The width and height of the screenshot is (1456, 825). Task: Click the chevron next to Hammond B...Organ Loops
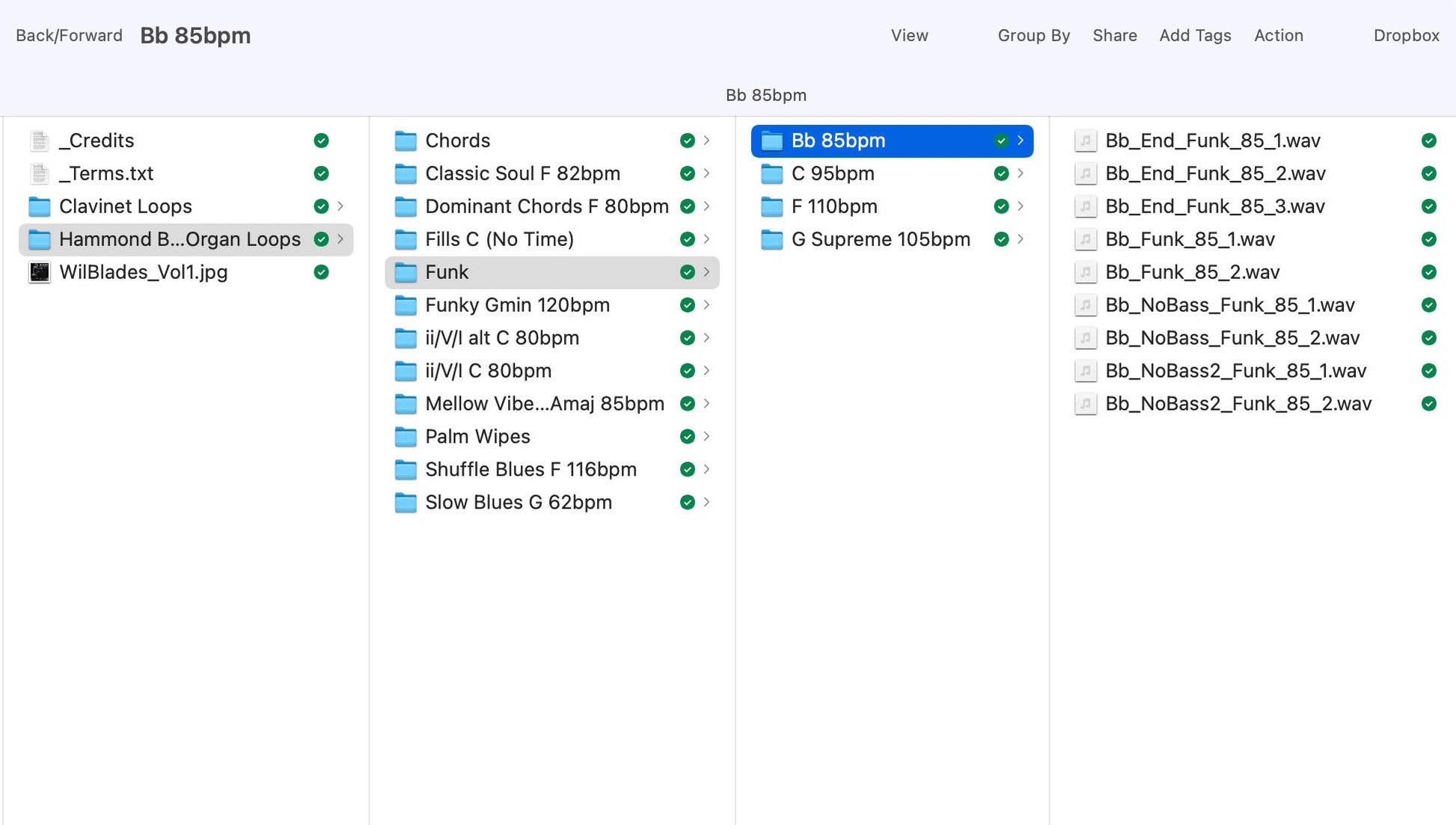tap(340, 239)
